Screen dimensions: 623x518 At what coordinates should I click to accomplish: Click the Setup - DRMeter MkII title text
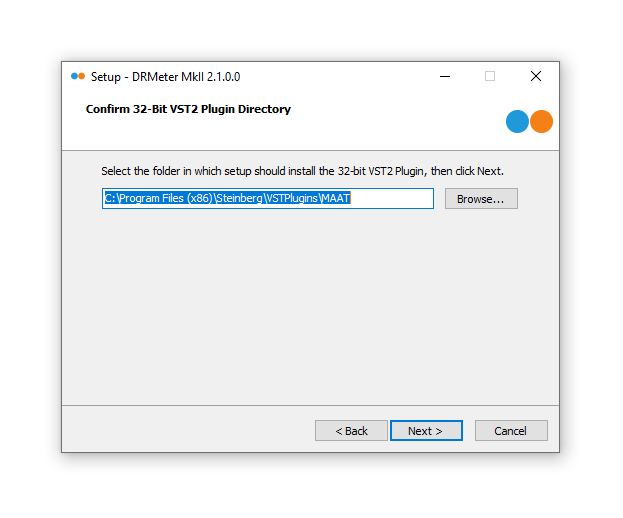click(165, 76)
